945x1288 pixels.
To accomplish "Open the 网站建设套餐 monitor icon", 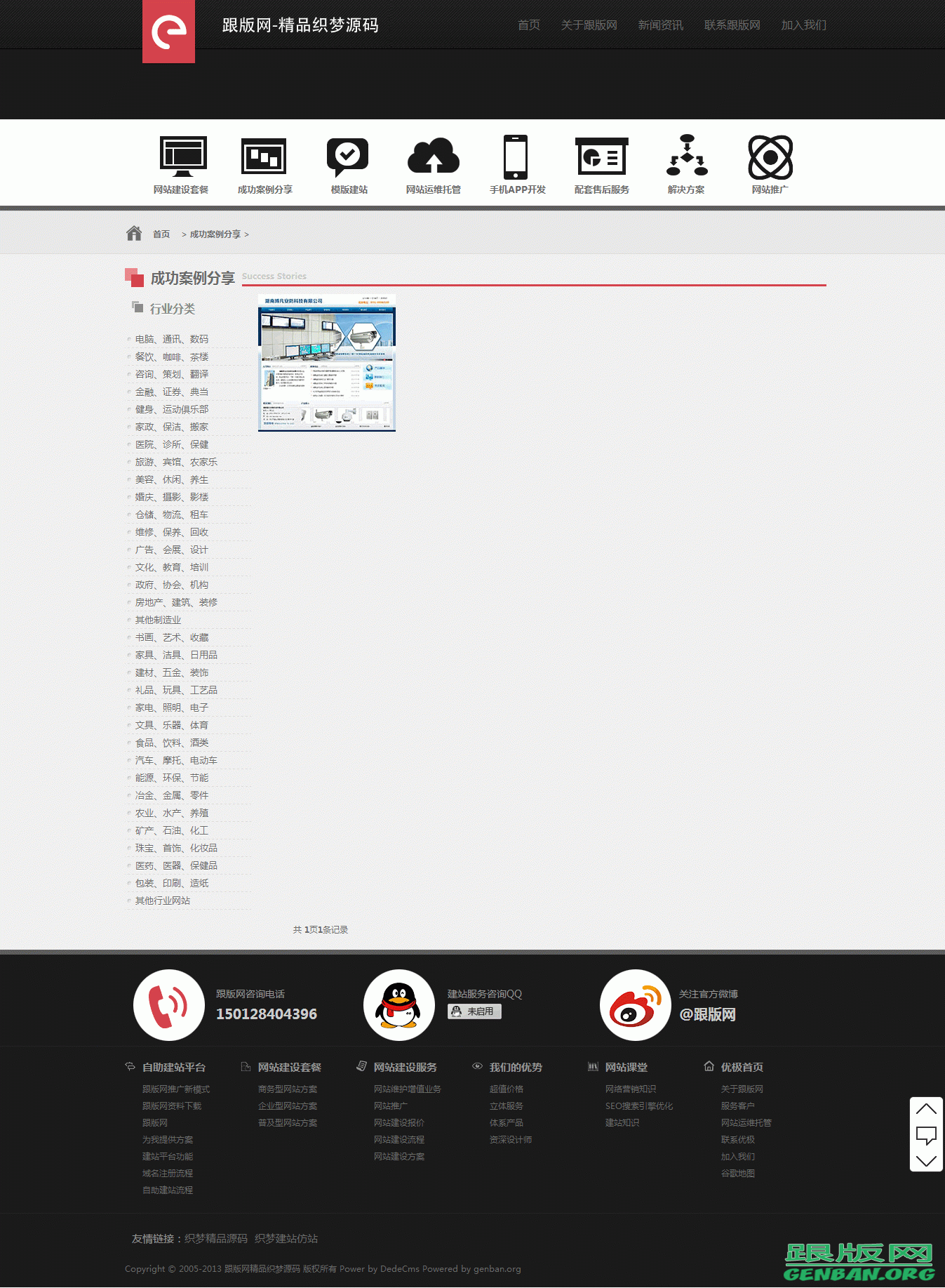I will 182,157.
